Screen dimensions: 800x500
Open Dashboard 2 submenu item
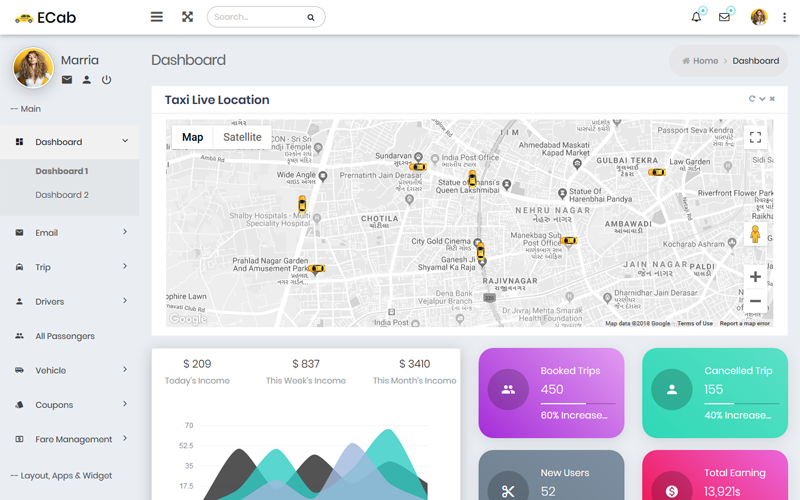pyautogui.click(x=62, y=195)
